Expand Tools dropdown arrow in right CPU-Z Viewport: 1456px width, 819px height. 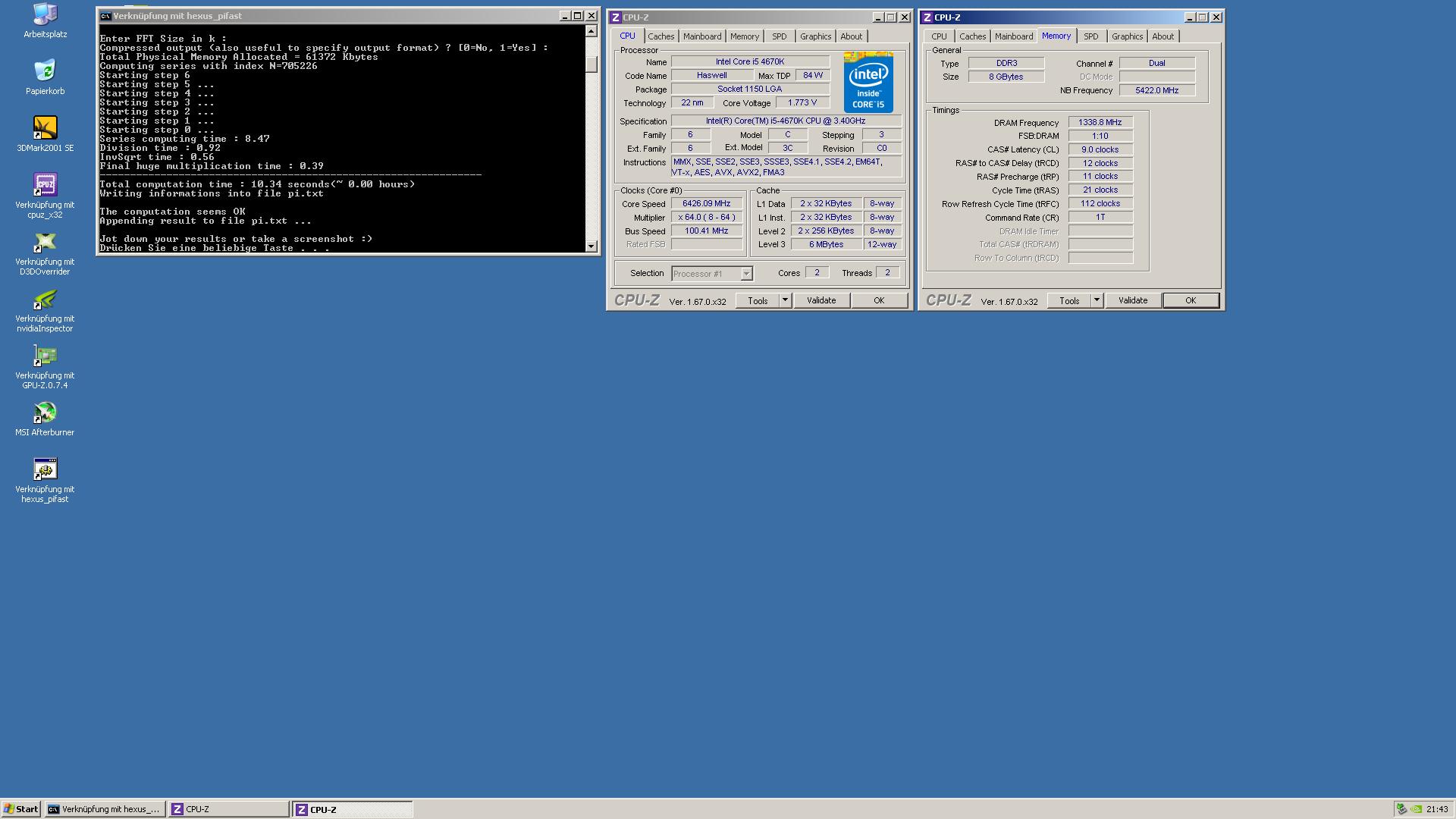coord(1097,301)
